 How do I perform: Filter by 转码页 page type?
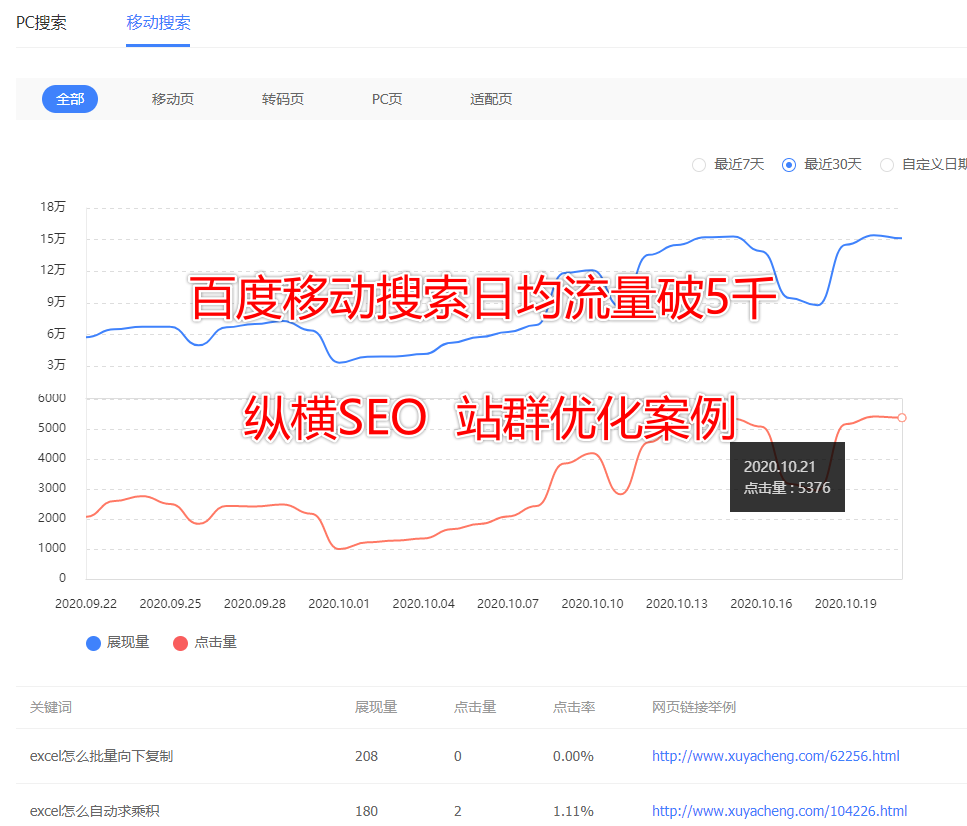click(282, 99)
